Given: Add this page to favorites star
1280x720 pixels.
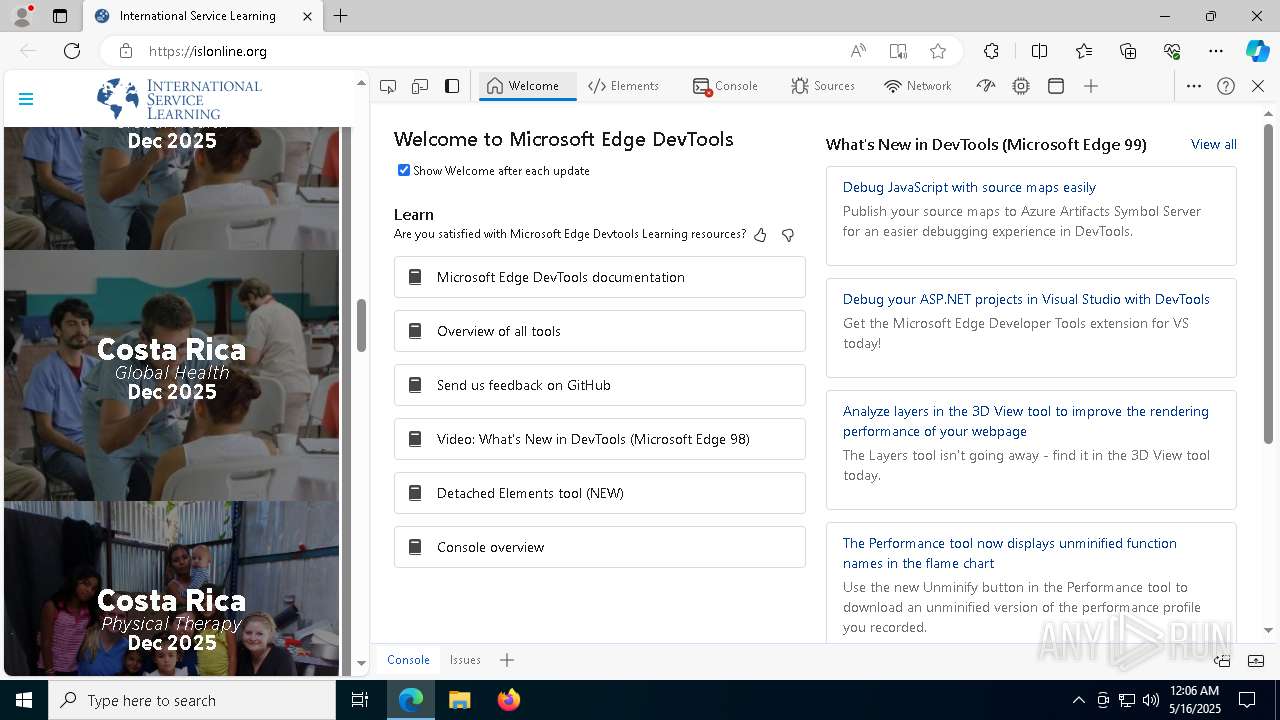Looking at the screenshot, I should point(938,51).
